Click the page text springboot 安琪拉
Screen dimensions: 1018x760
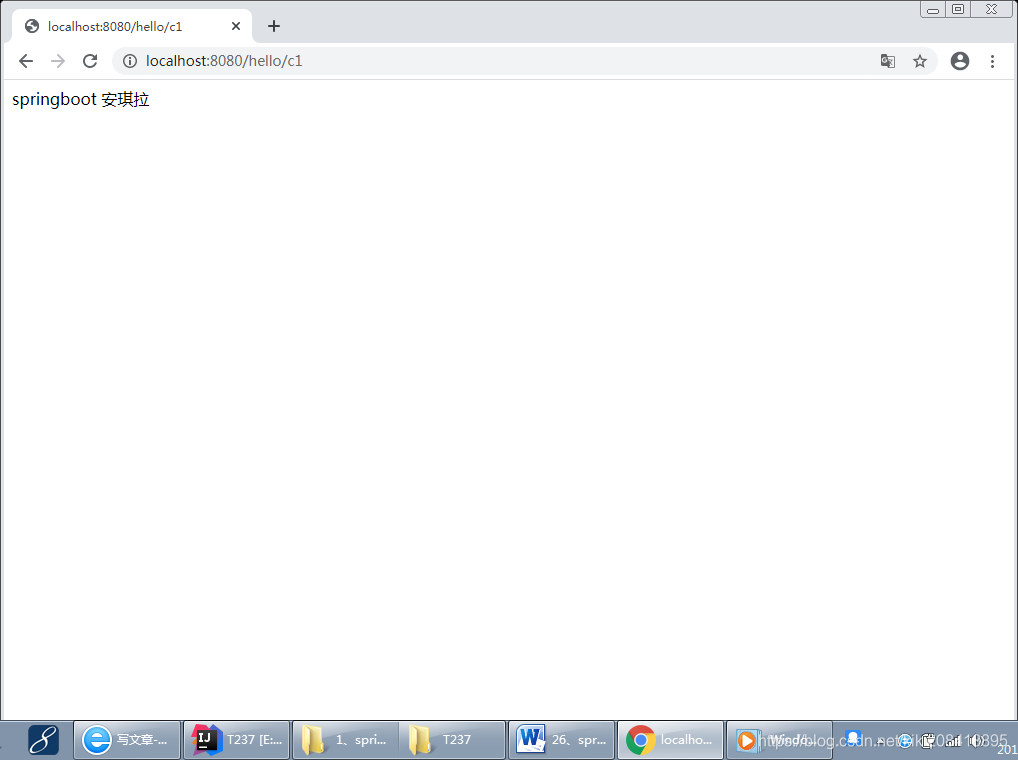pyautogui.click(x=81, y=99)
